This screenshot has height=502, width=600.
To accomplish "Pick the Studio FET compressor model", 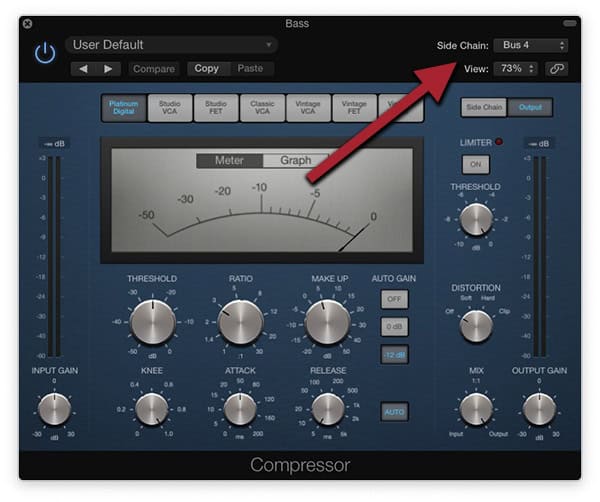I will [215, 108].
